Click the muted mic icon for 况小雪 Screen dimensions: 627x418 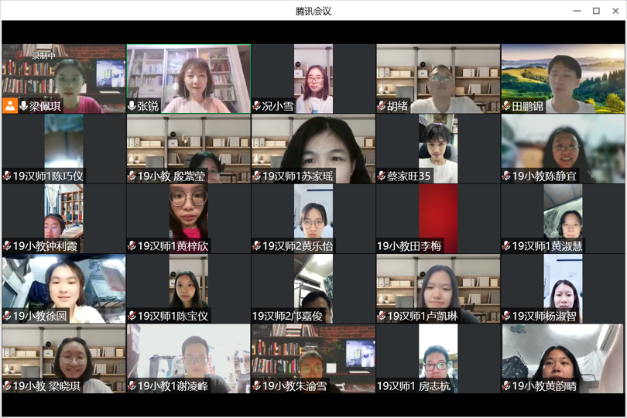pos(256,105)
